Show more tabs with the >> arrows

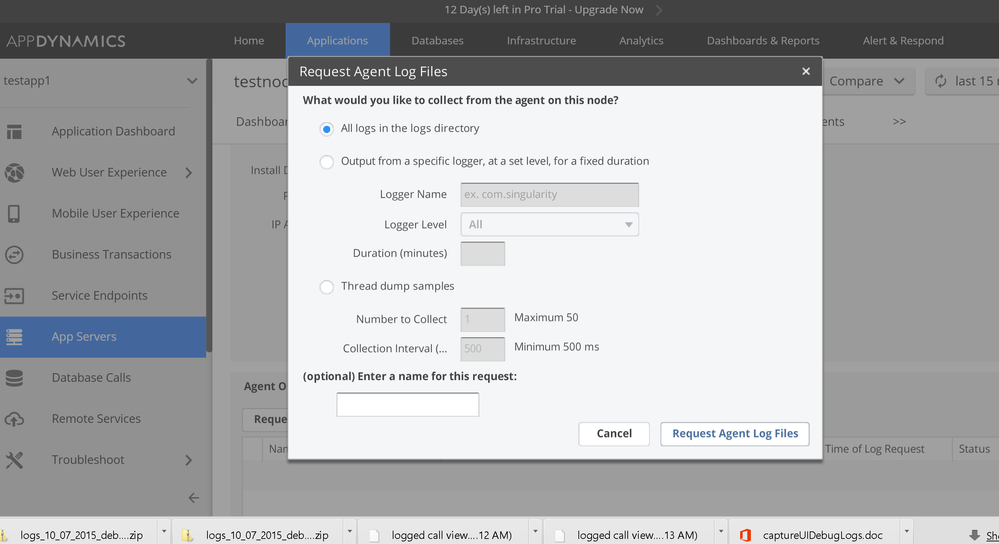point(899,122)
